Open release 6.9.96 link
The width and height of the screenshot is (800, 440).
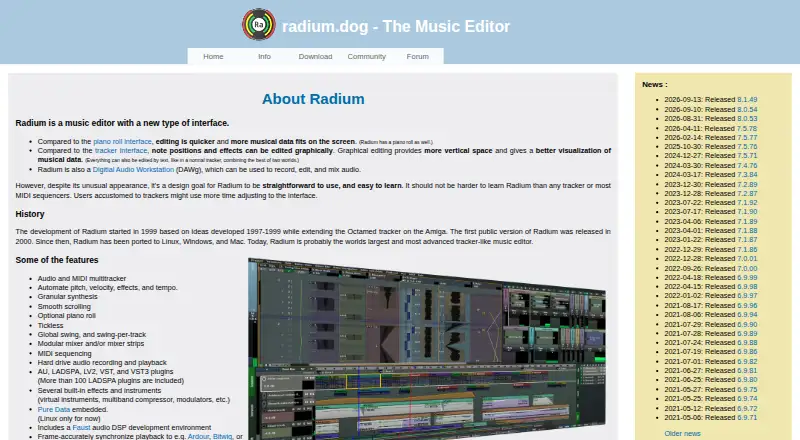[747, 306]
